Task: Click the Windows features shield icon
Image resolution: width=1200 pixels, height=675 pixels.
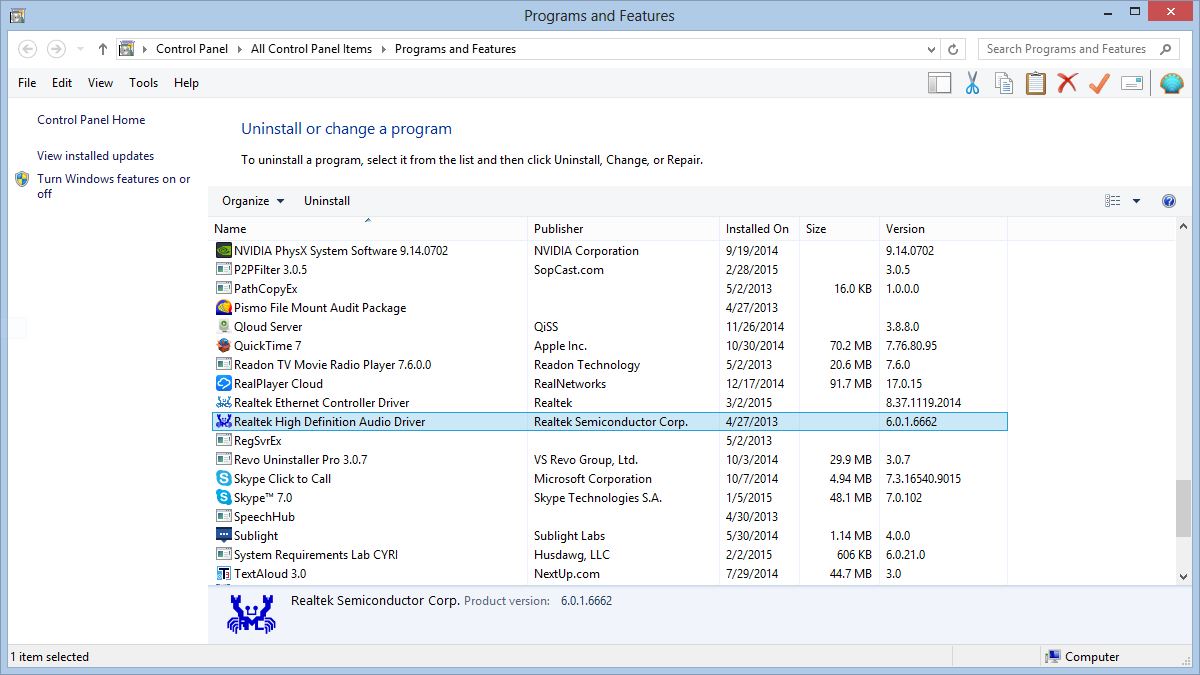Action: pyautogui.click(x=23, y=180)
